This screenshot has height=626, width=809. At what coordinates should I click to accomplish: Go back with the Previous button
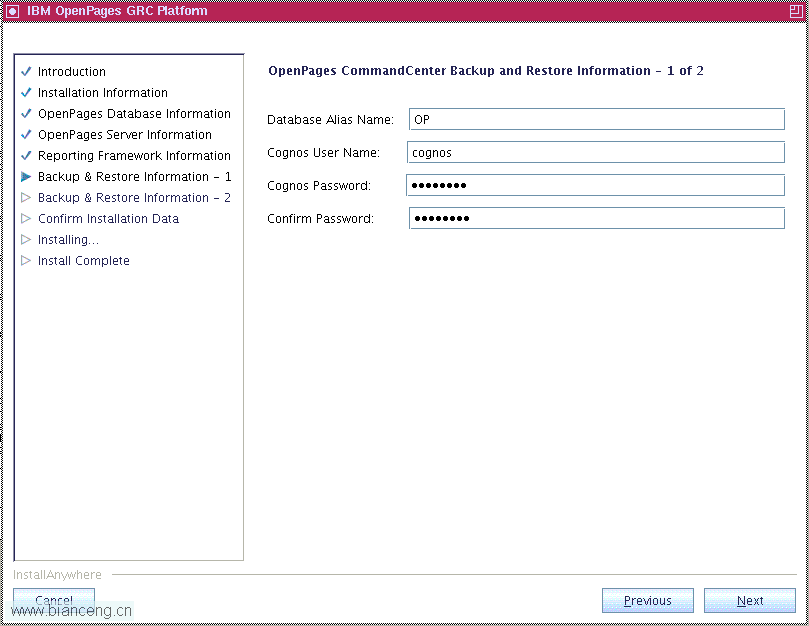point(648,600)
